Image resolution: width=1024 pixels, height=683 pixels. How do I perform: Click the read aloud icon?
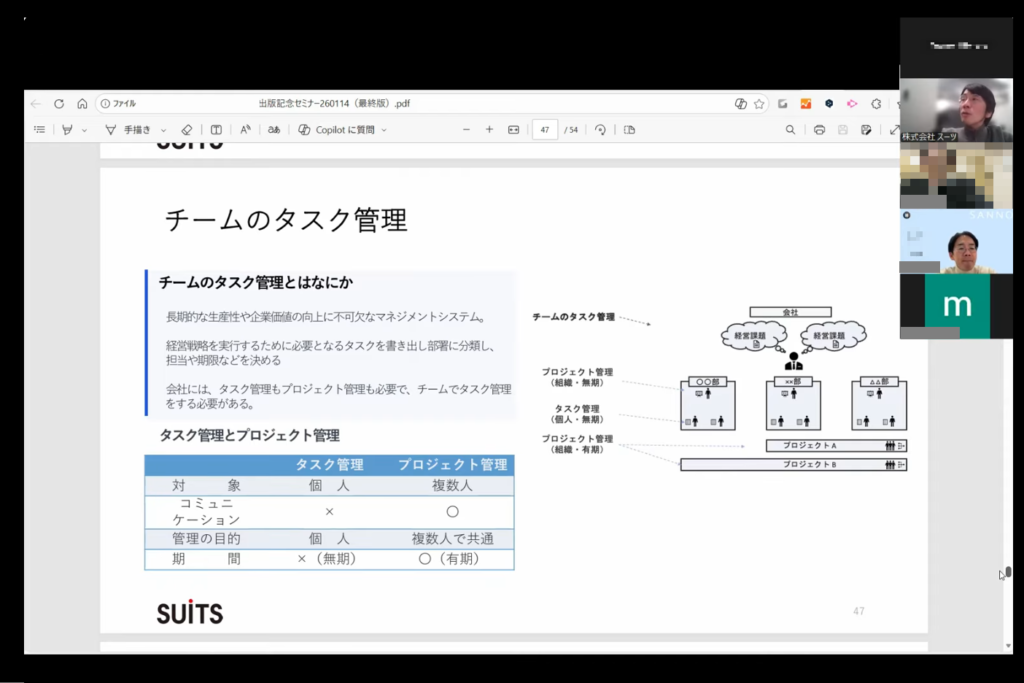tap(245, 129)
